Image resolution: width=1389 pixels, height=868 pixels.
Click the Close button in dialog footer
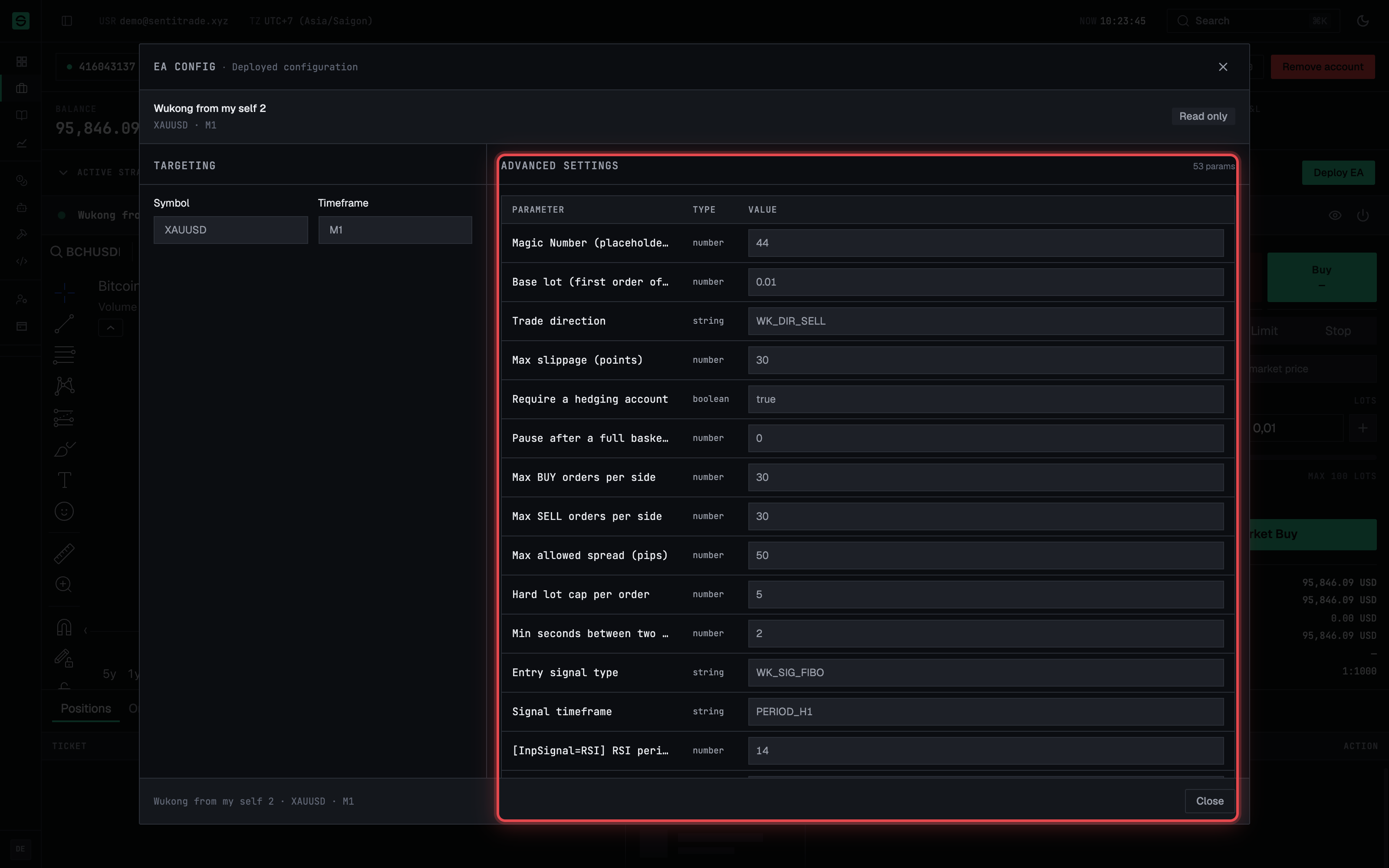[1209, 801]
